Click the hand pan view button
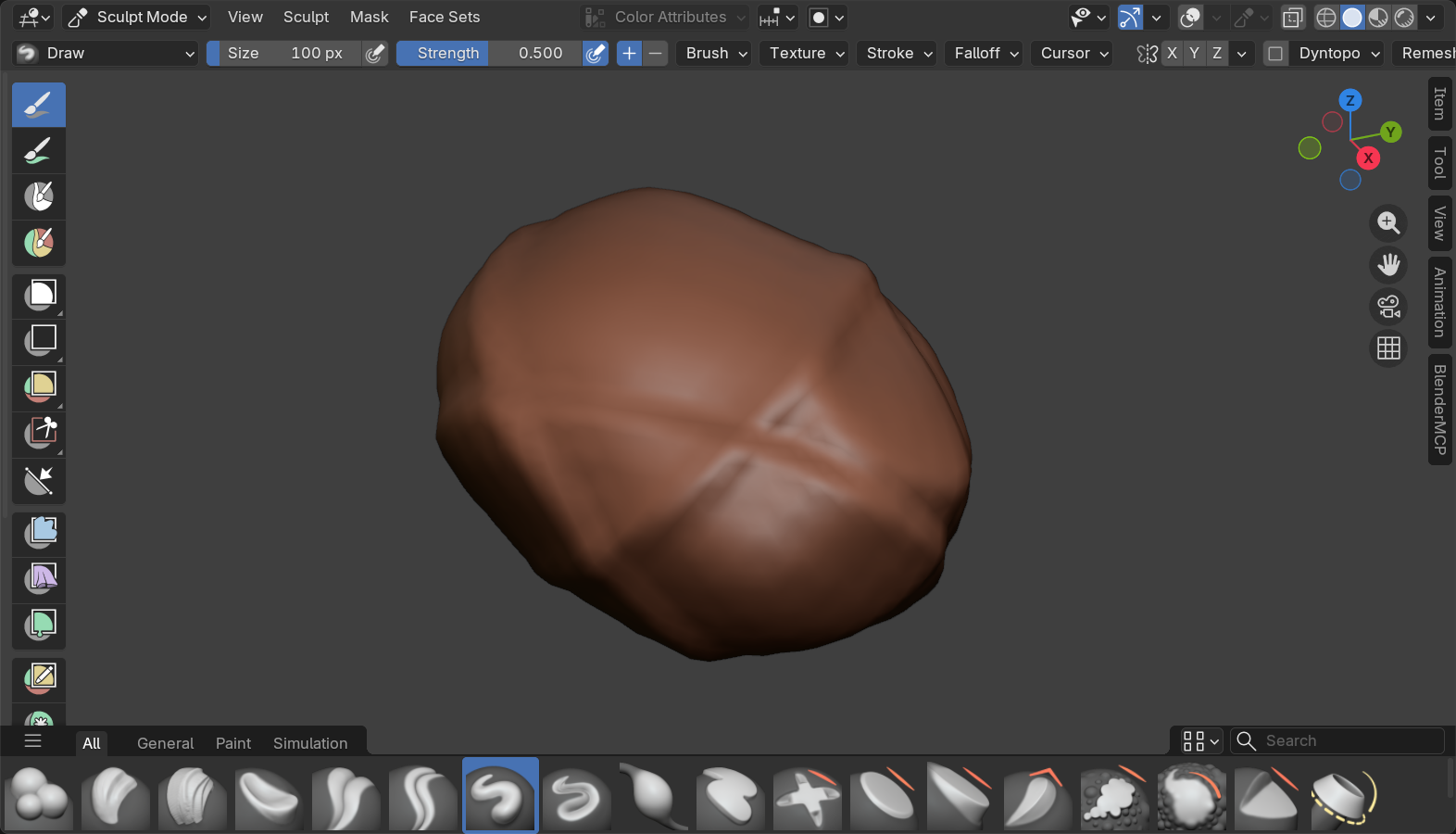Screen dimensions: 1456x834 [x=1388, y=265]
